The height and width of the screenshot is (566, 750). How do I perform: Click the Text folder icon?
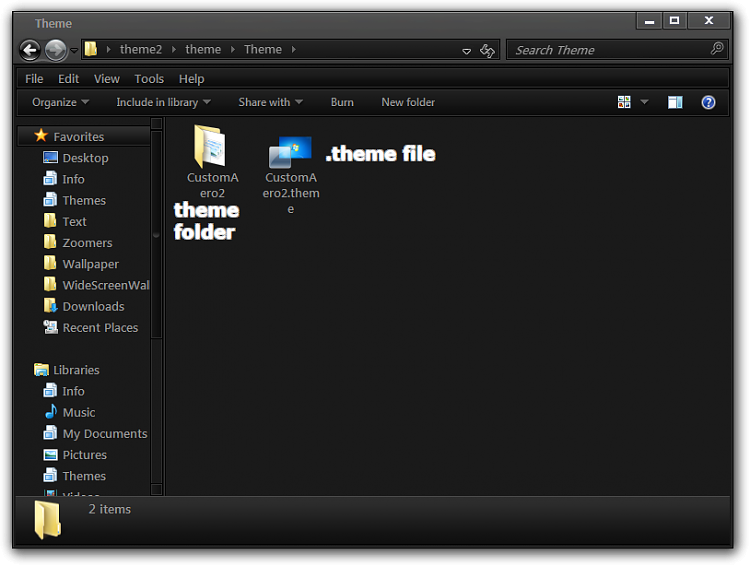coord(50,221)
